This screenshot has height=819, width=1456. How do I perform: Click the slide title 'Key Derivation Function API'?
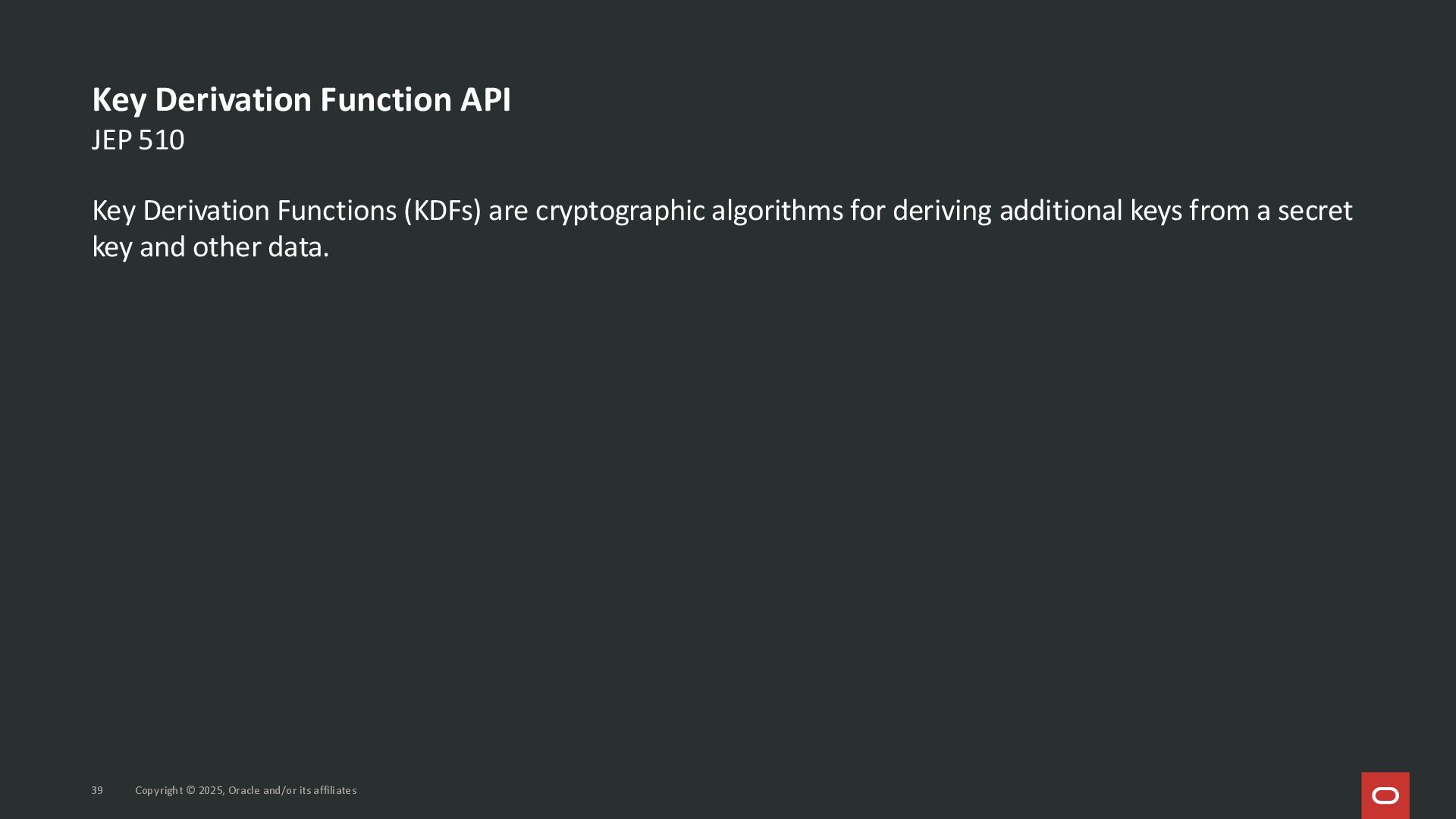(x=301, y=99)
